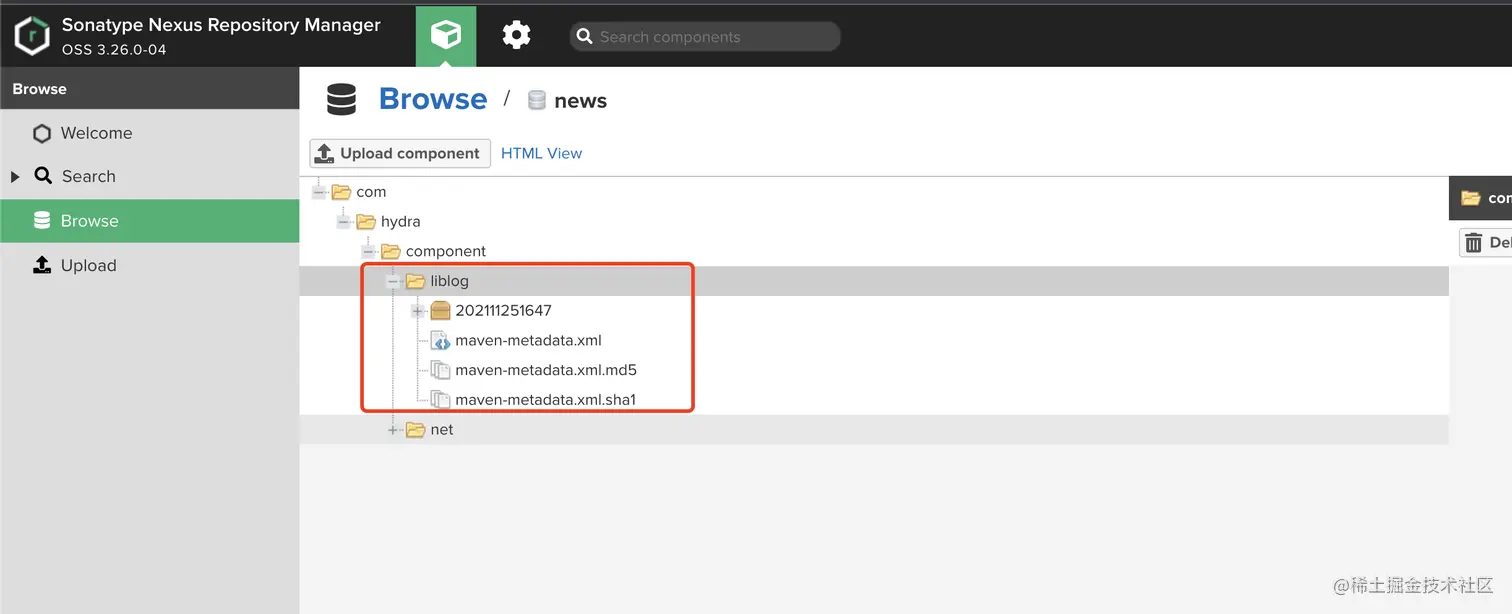Select the hydra folder row
The image size is (1512, 614).
coord(874,221)
